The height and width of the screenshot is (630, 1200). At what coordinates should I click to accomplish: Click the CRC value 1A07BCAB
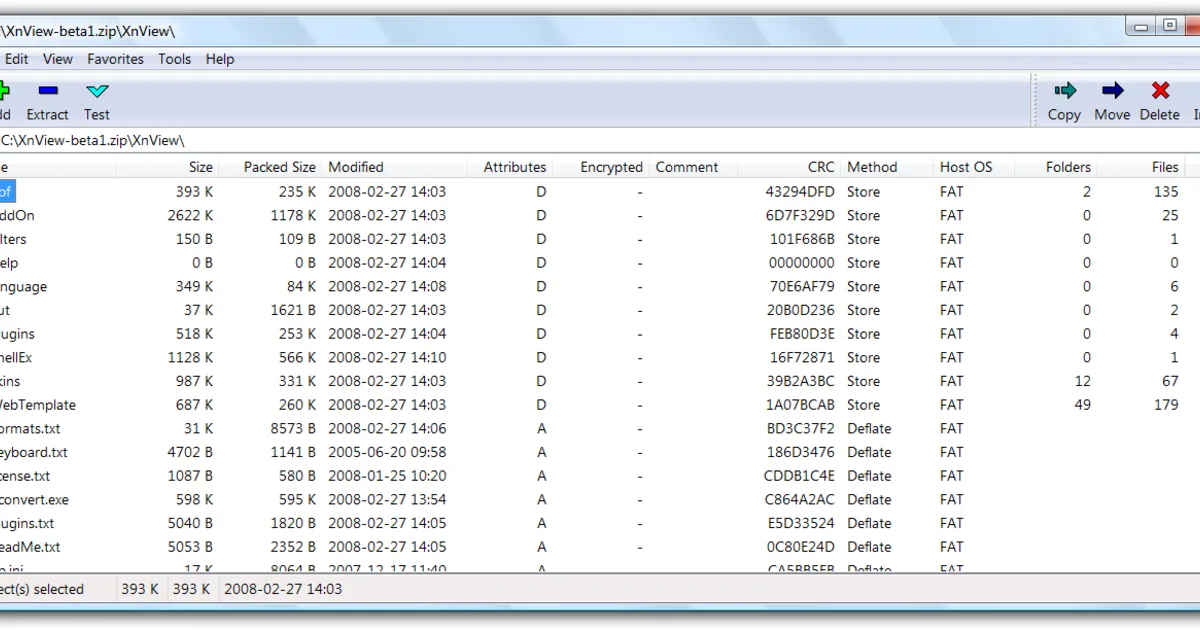(x=800, y=405)
